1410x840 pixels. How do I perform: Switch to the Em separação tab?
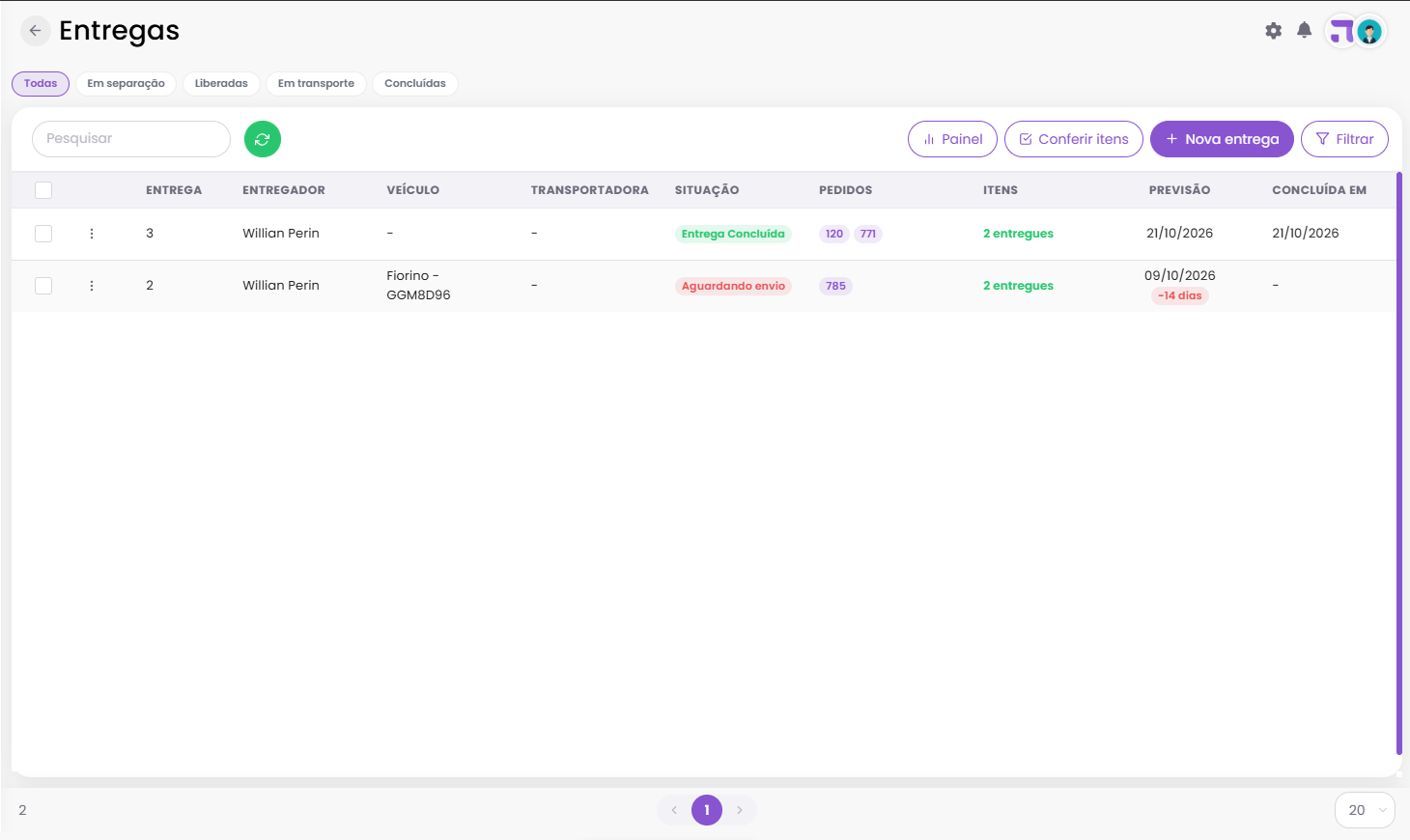pos(126,84)
